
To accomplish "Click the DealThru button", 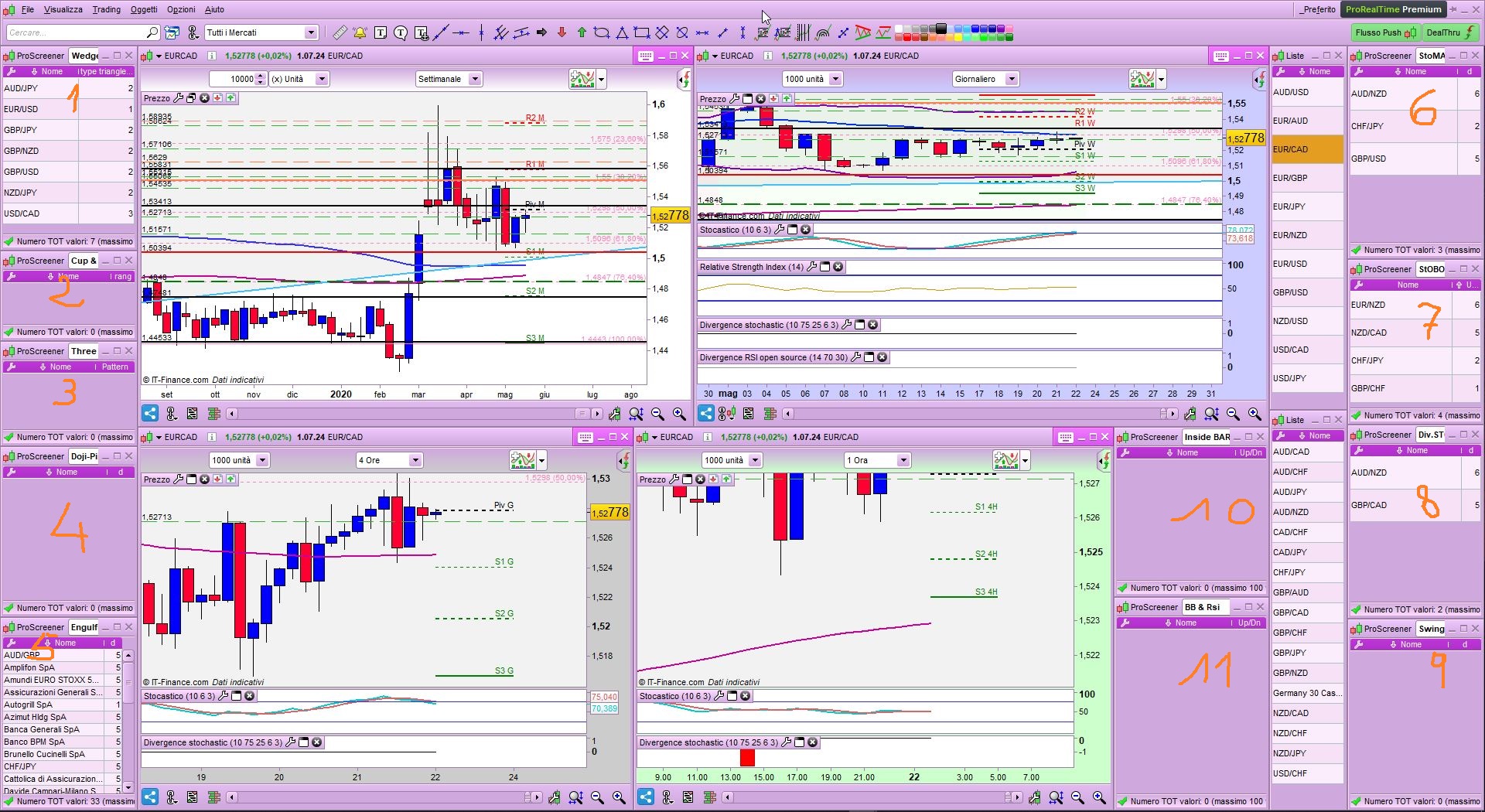I will pyautogui.click(x=1450, y=32).
